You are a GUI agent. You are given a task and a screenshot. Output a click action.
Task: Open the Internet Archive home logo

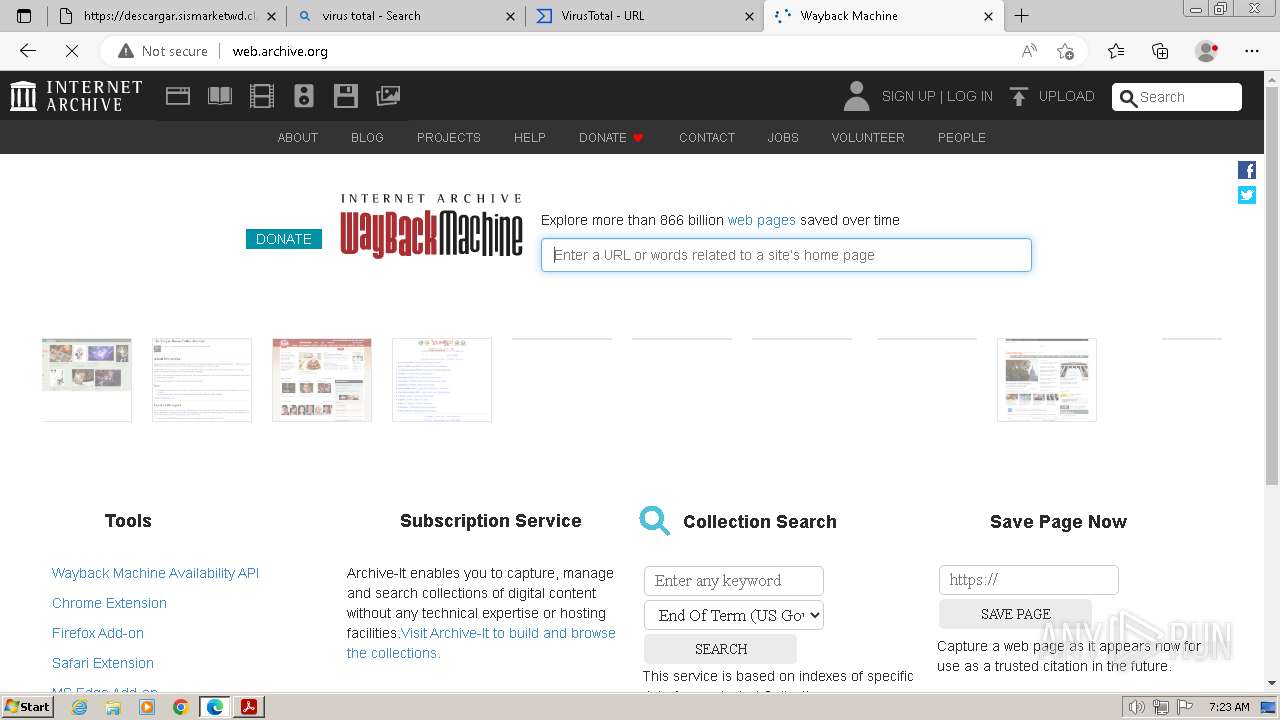click(x=76, y=96)
